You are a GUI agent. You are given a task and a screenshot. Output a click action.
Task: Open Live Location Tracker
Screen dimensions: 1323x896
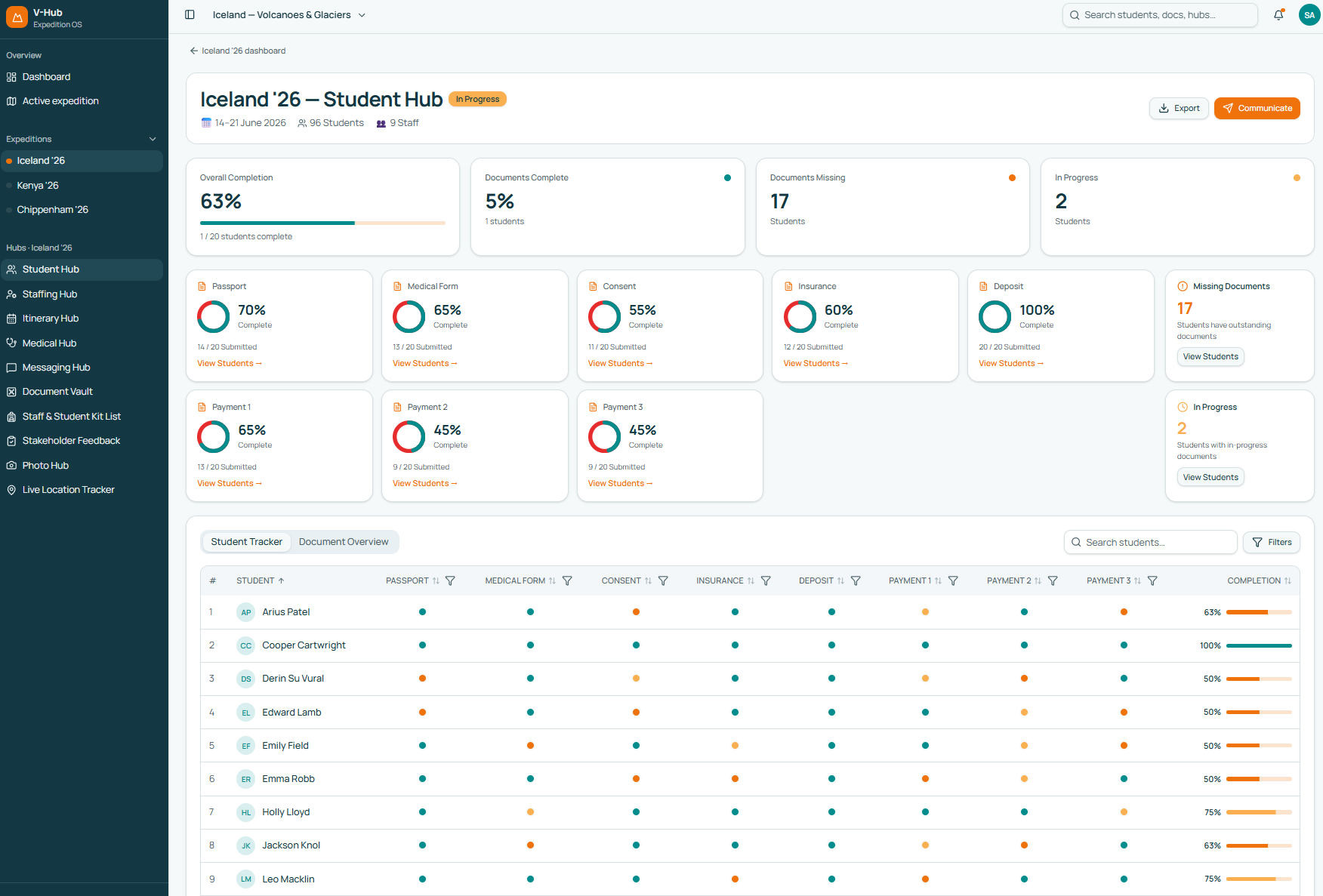(82, 490)
